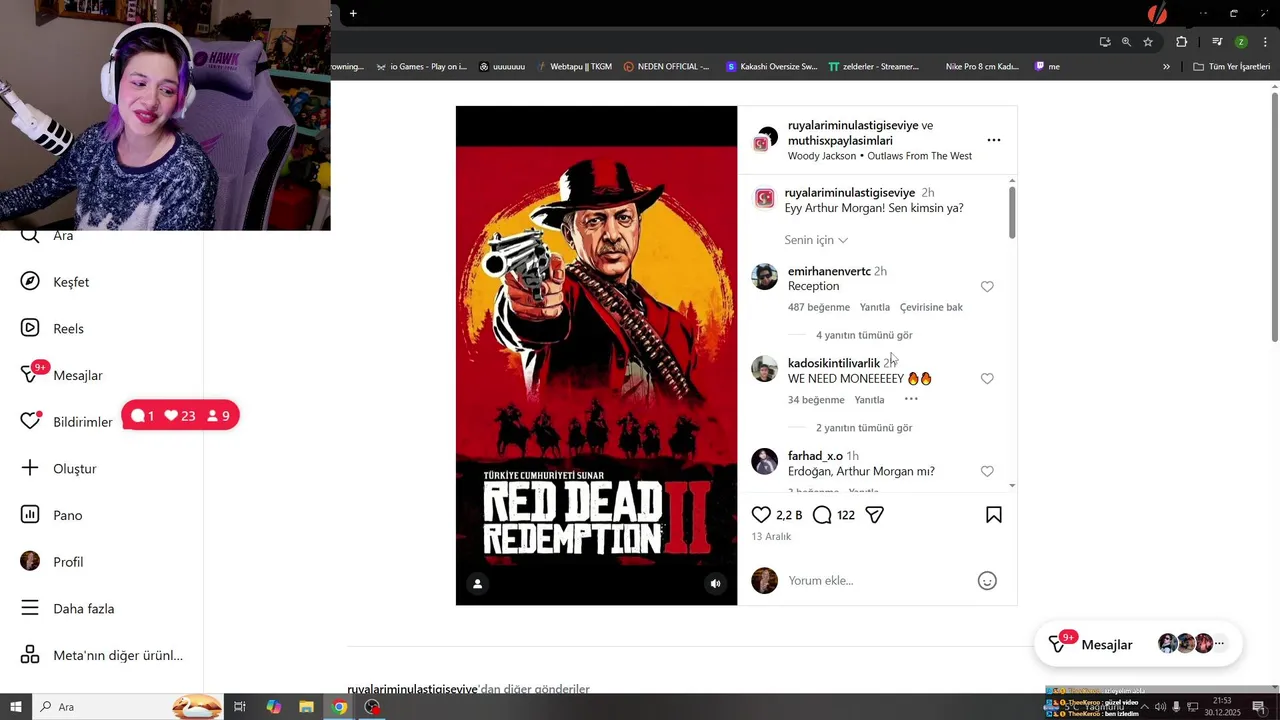Like emirhanenvertc's comment
Screen dimensions: 1280x720
pos(987,287)
